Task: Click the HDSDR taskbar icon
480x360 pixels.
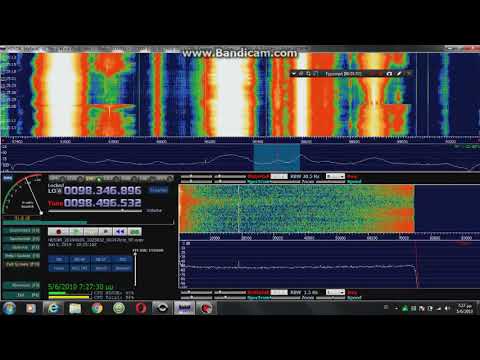Action: 184,308
